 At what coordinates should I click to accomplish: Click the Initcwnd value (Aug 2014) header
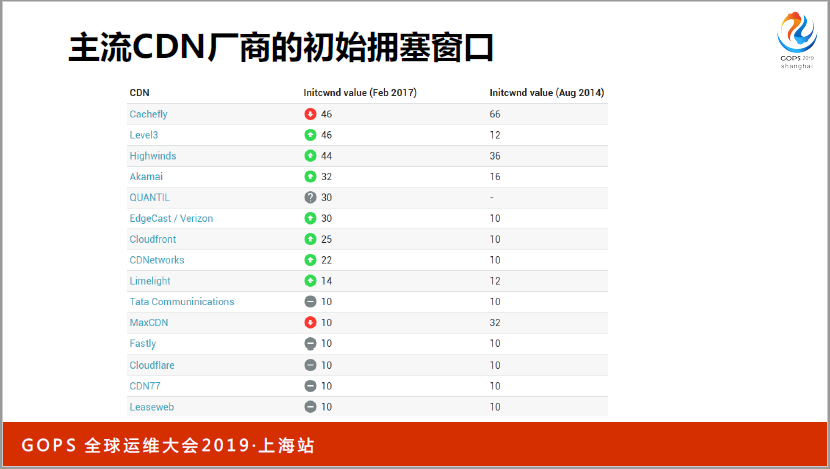click(x=547, y=93)
